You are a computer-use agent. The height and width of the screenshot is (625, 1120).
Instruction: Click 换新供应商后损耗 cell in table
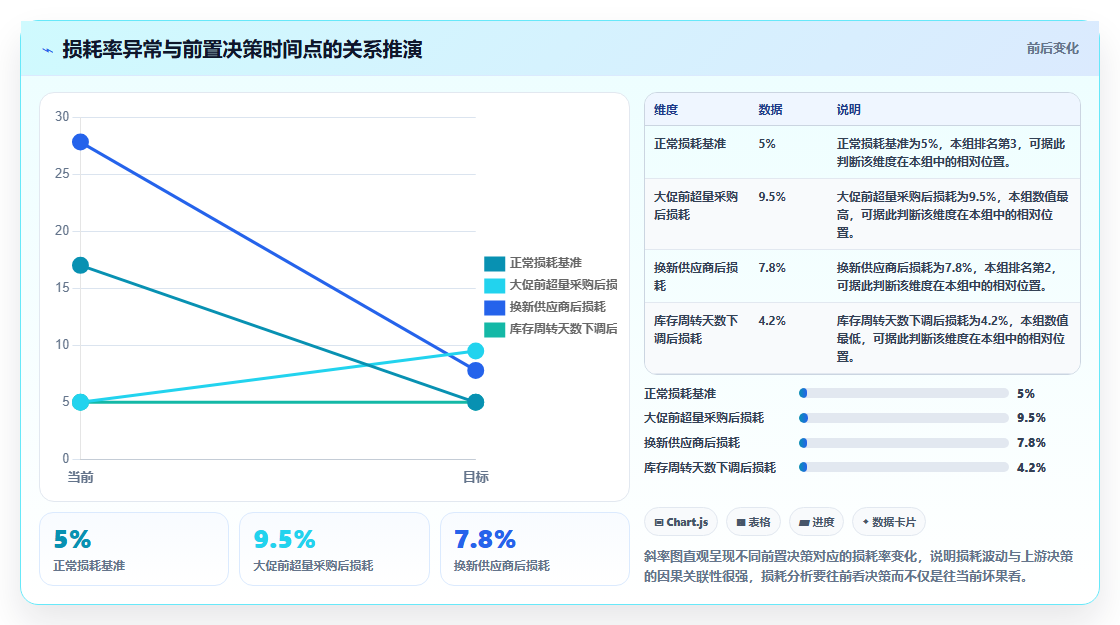(696, 276)
